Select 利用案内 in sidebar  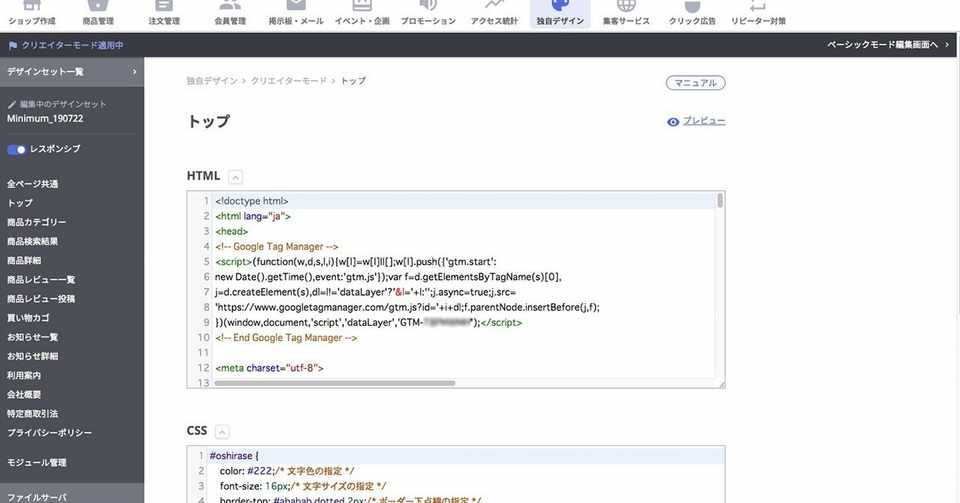(x=24, y=375)
